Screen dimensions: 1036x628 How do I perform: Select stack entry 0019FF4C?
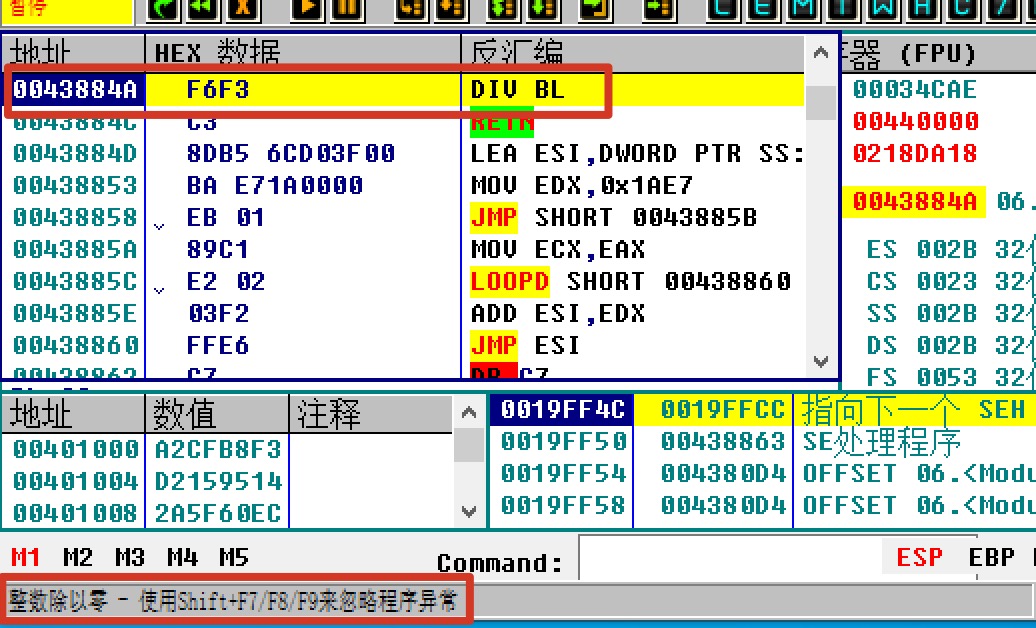pyautogui.click(x=562, y=410)
